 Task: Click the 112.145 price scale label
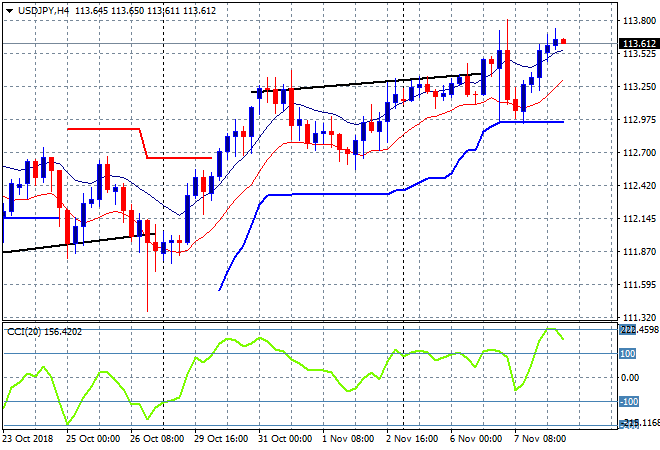tap(639, 219)
